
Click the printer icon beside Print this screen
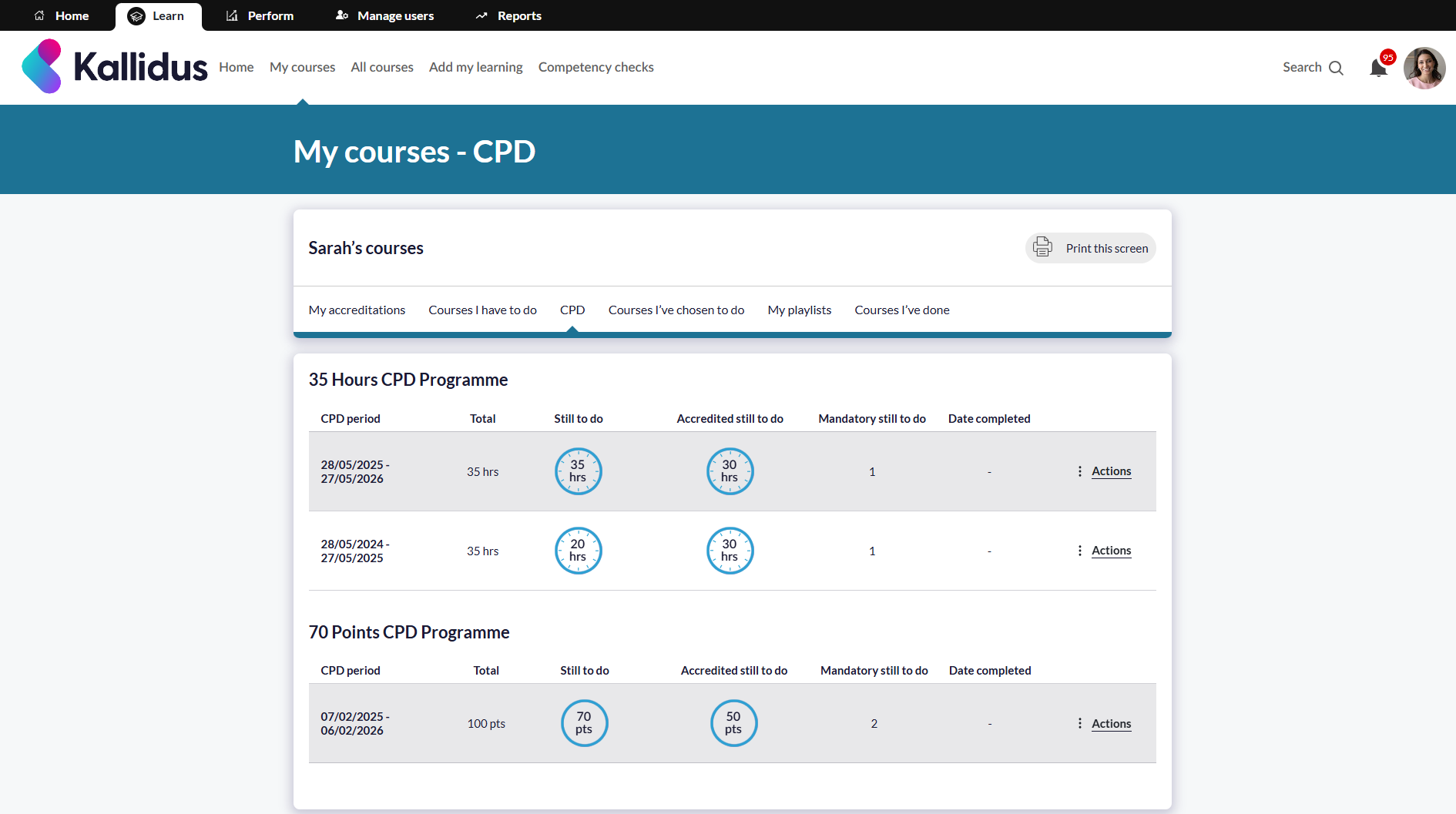1042,247
